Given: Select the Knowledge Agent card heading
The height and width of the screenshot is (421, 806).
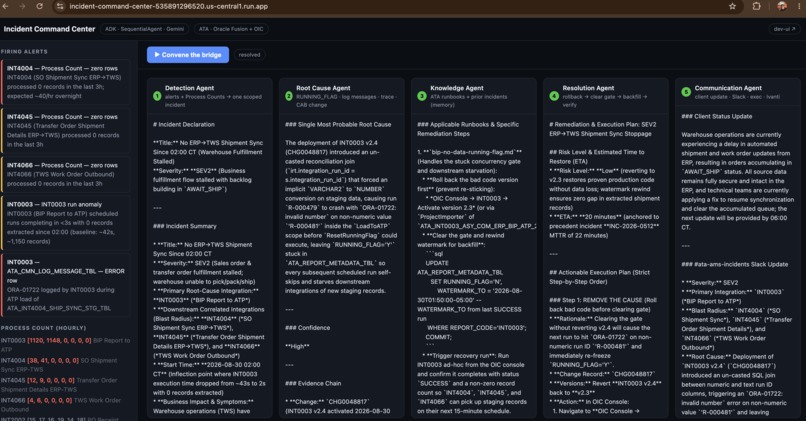Looking at the screenshot, I should [x=456, y=88].
